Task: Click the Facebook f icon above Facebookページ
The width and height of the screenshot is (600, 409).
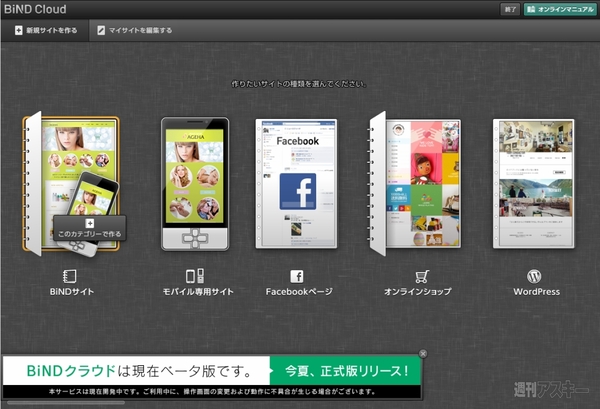Action: (x=297, y=276)
